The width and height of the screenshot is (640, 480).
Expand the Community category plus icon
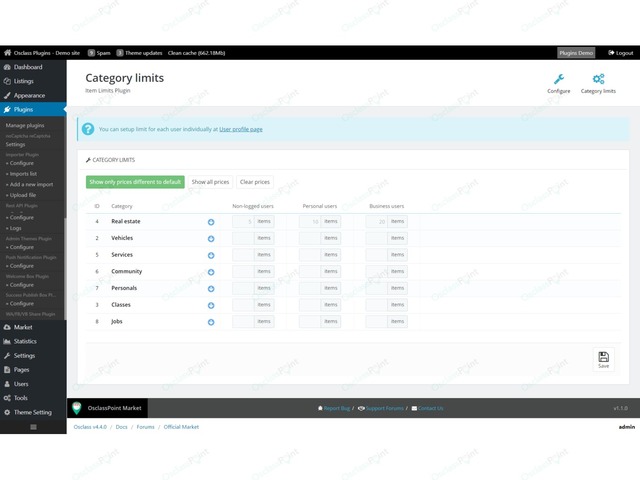(x=211, y=272)
